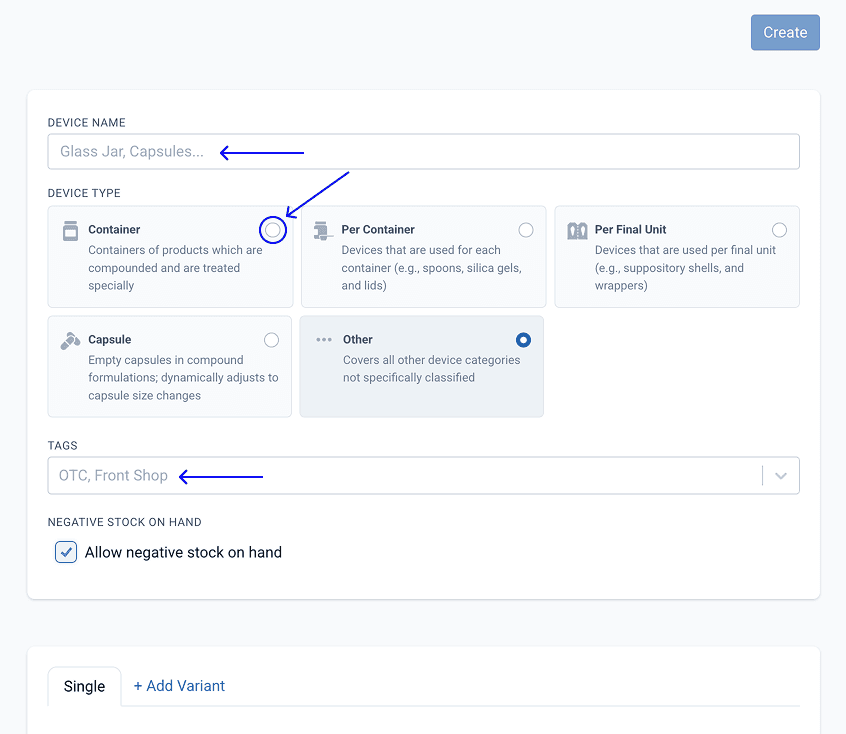Pick the Capsule device type radio
Screen dimensions: 846x734
coord(271,340)
